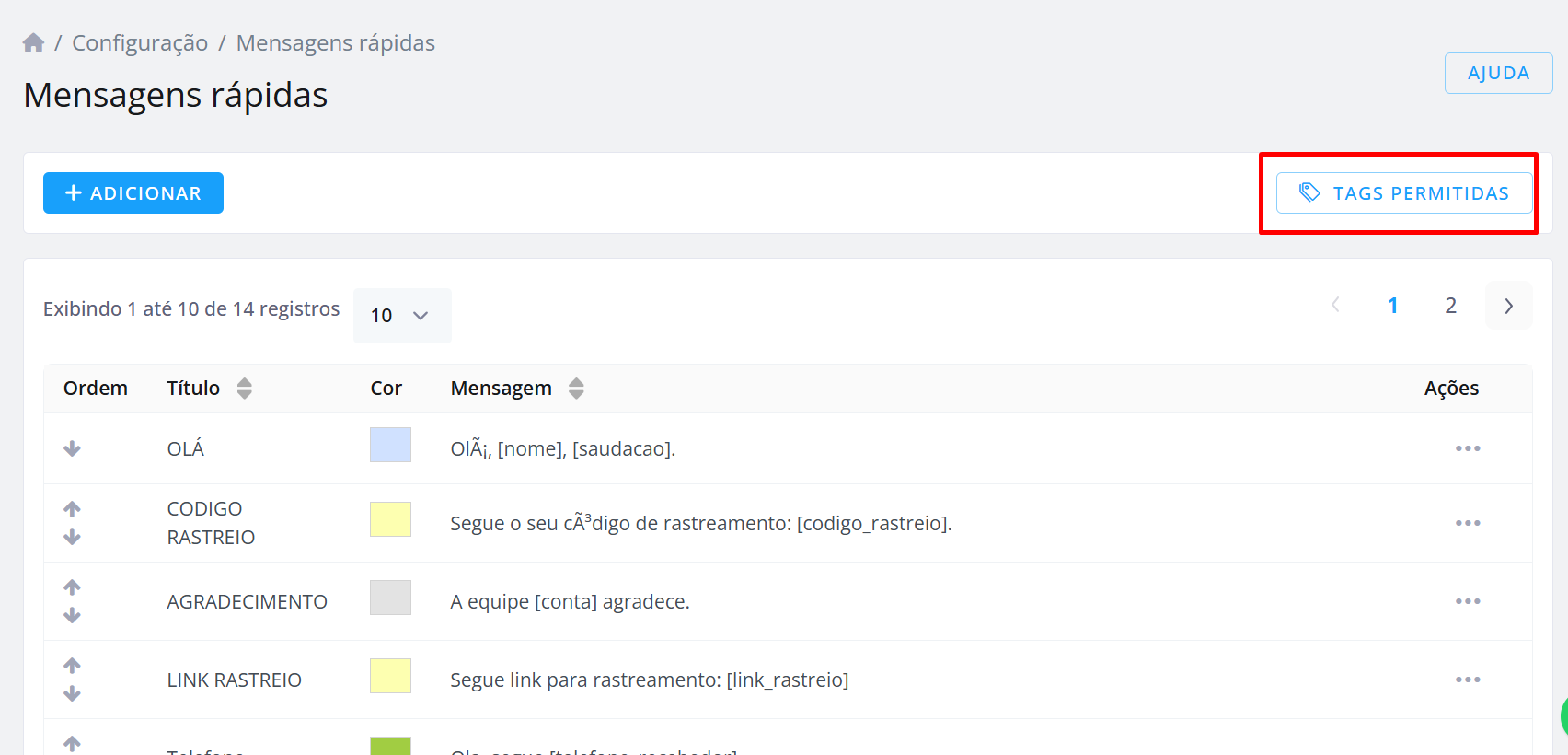Move CODIGO RASTREIO message down
1568x755 pixels.
tap(73, 537)
